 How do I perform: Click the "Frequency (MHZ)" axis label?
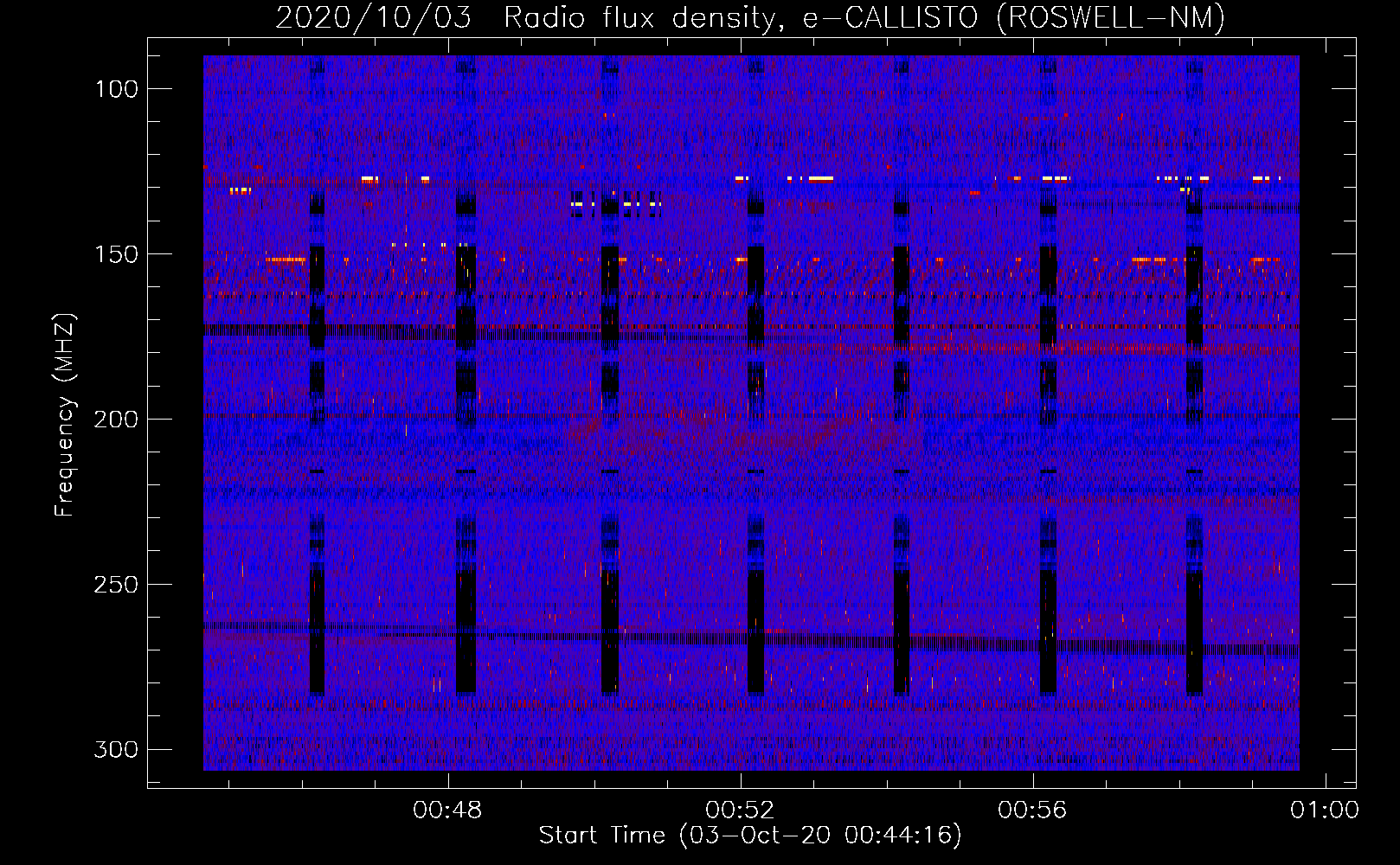pos(65,415)
